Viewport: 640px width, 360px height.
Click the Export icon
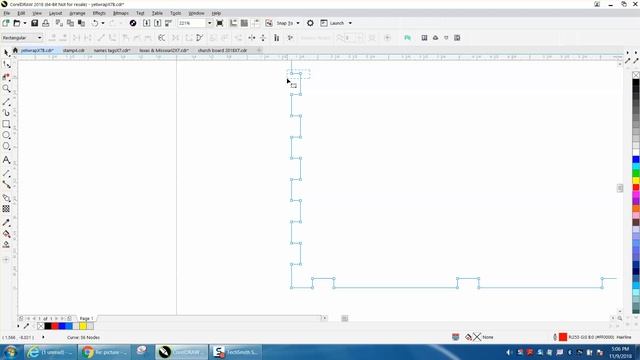pos(158,23)
